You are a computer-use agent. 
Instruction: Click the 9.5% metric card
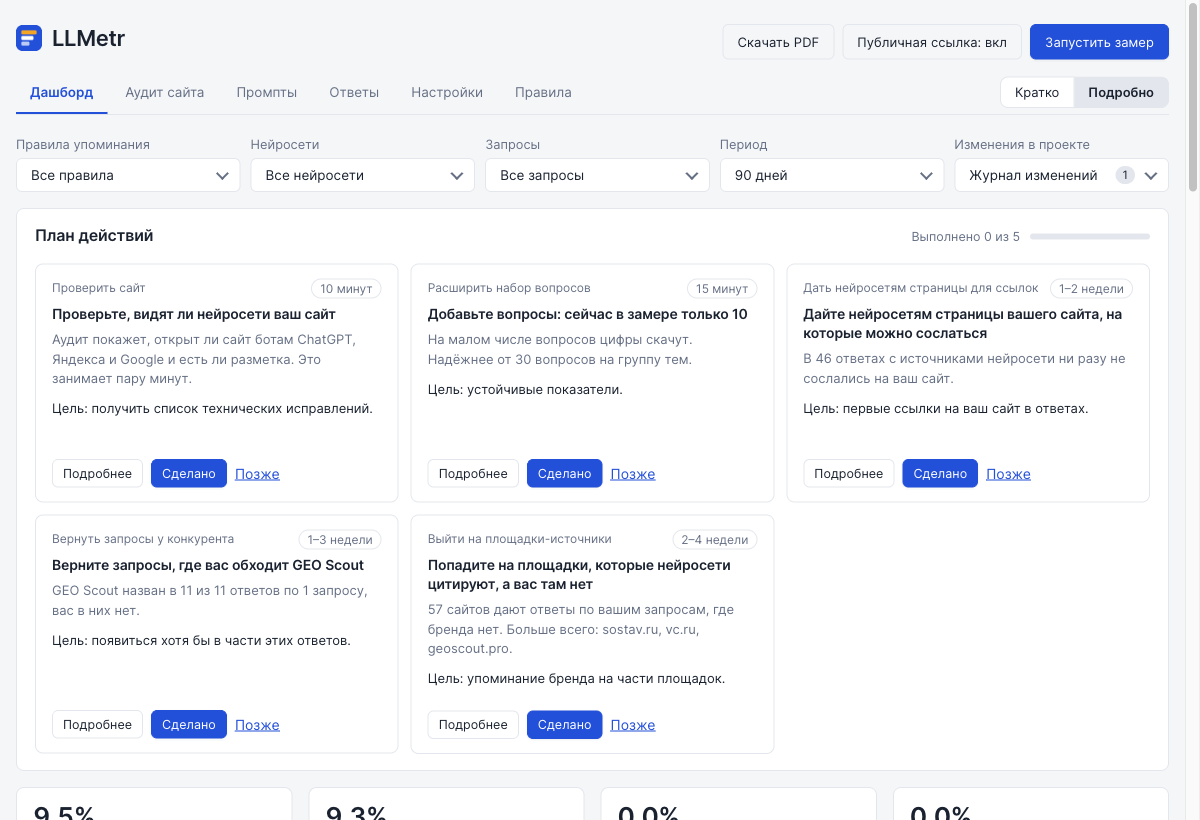pyautogui.click(x=154, y=804)
